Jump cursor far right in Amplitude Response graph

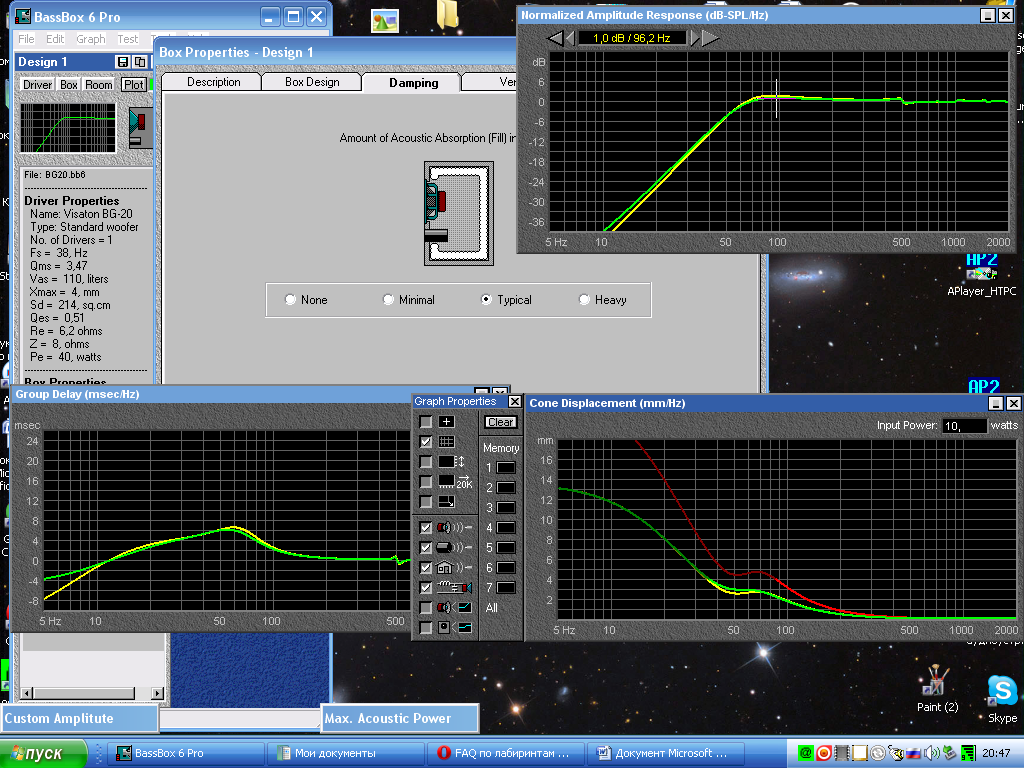click(x=711, y=38)
